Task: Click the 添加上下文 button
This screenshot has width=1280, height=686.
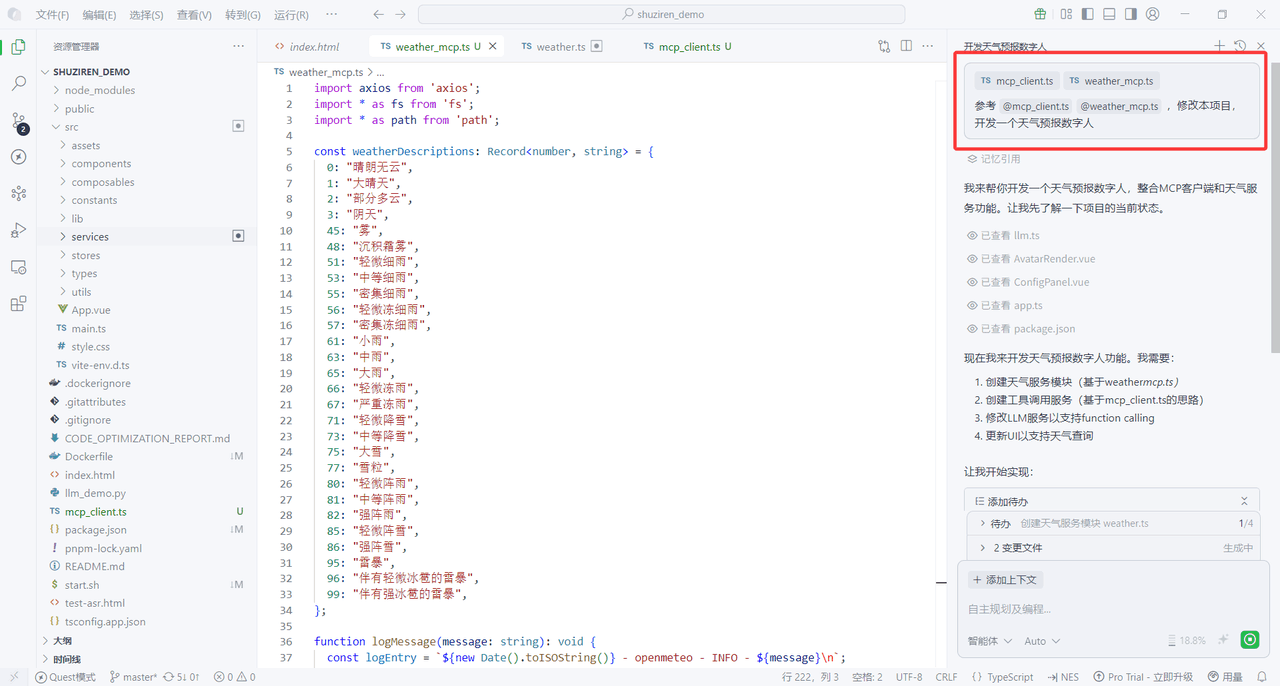Action: pyautogui.click(x=1005, y=580)
